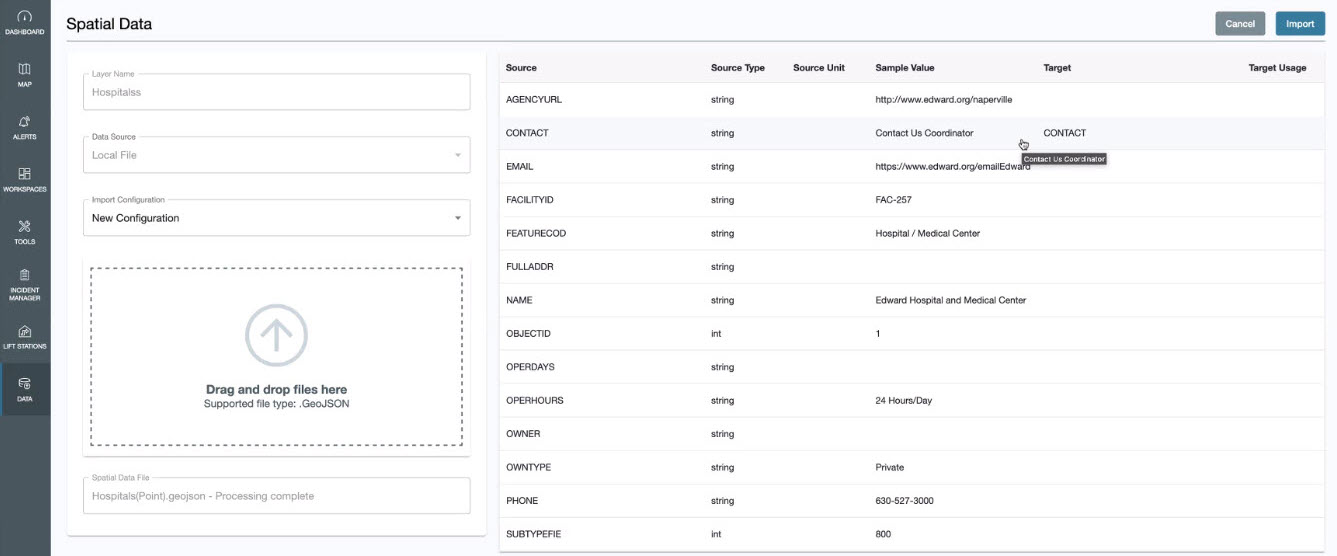Expand the Import Configuration dropdown
The height and width of the screenshot is (556, 1337).
(458, 218)
